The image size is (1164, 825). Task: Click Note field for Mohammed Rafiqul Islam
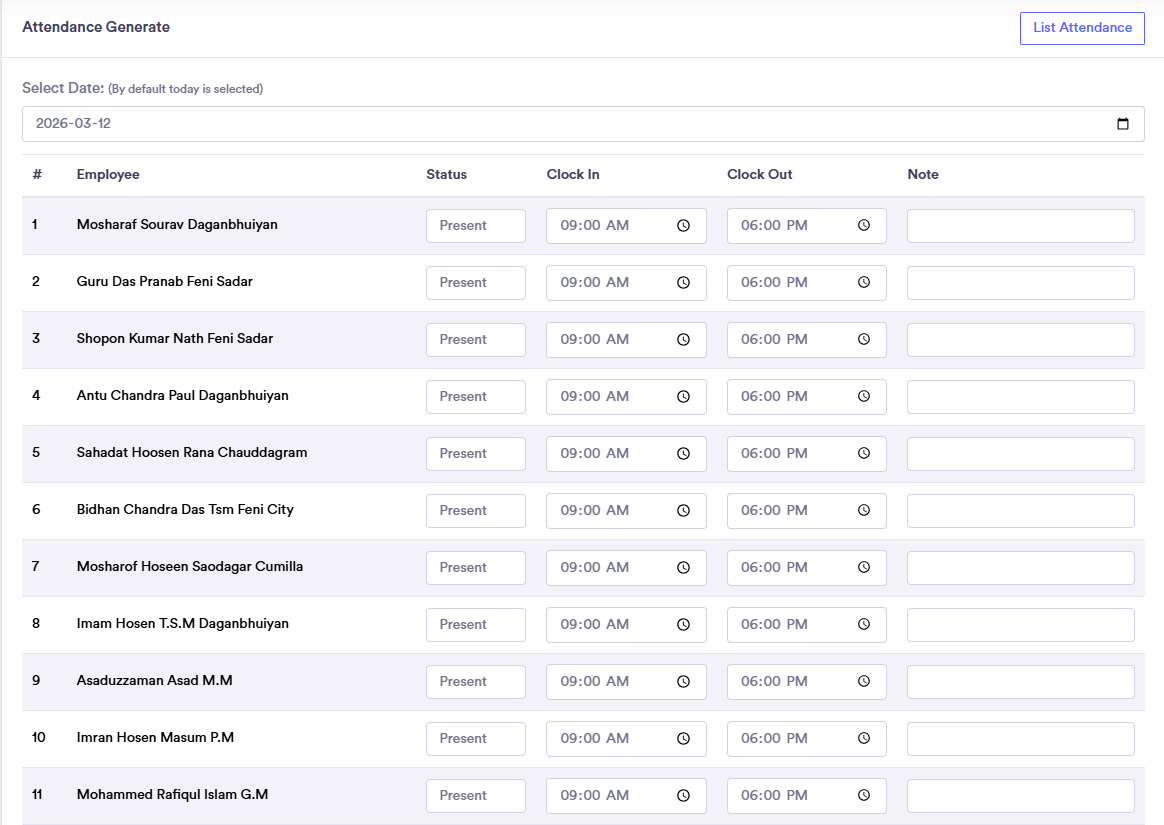[1020, 796]
